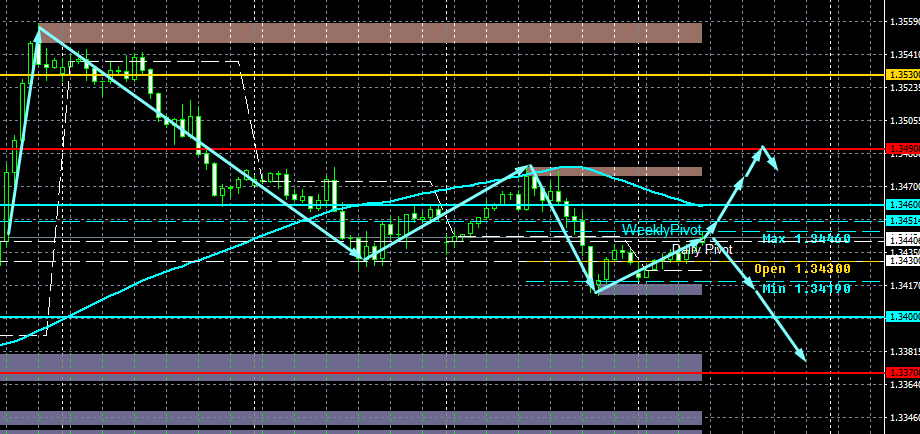920x434 pixels.
Task: Click the white 1.3430 price tag
Action: 902,260
